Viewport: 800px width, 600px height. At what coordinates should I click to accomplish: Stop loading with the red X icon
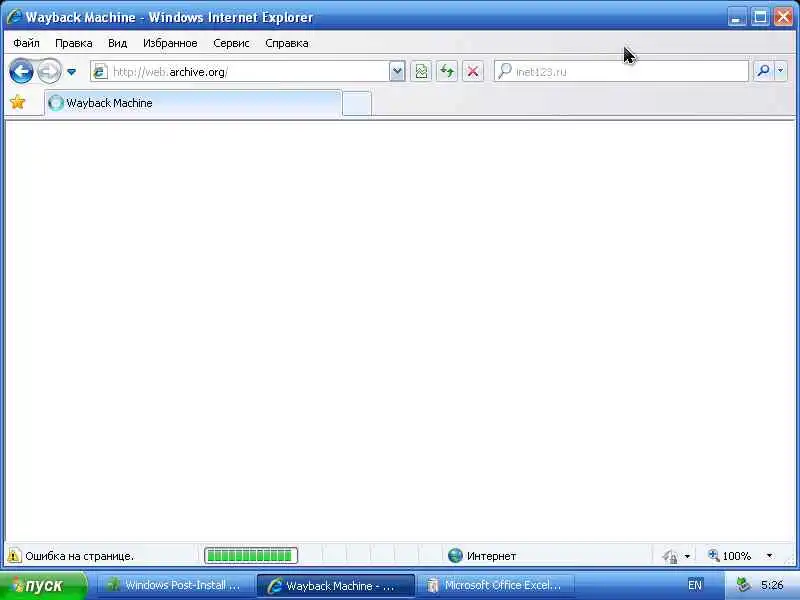click(473, 71)
